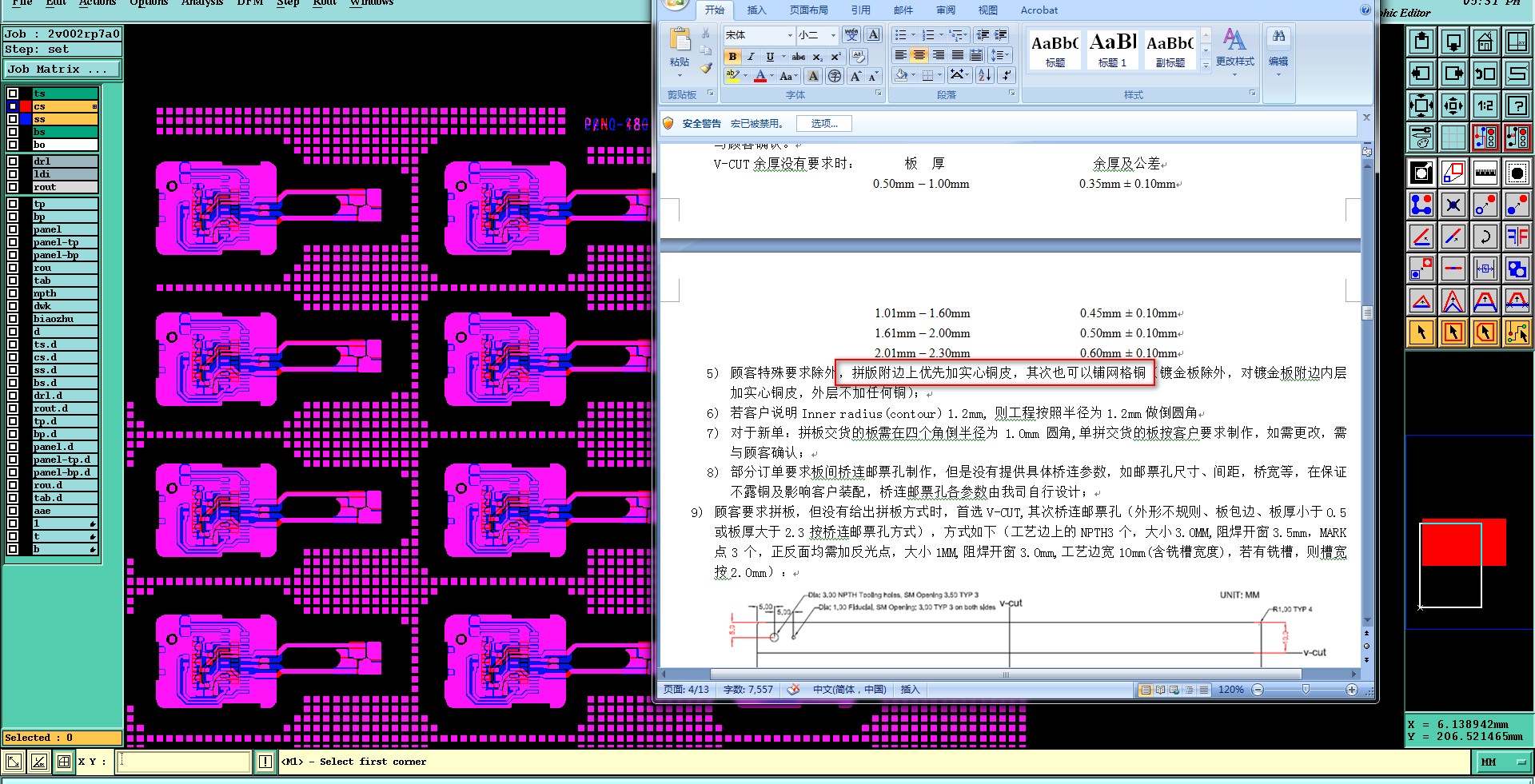Click the Italic button in Word ribbon

[x=751, y=57]
